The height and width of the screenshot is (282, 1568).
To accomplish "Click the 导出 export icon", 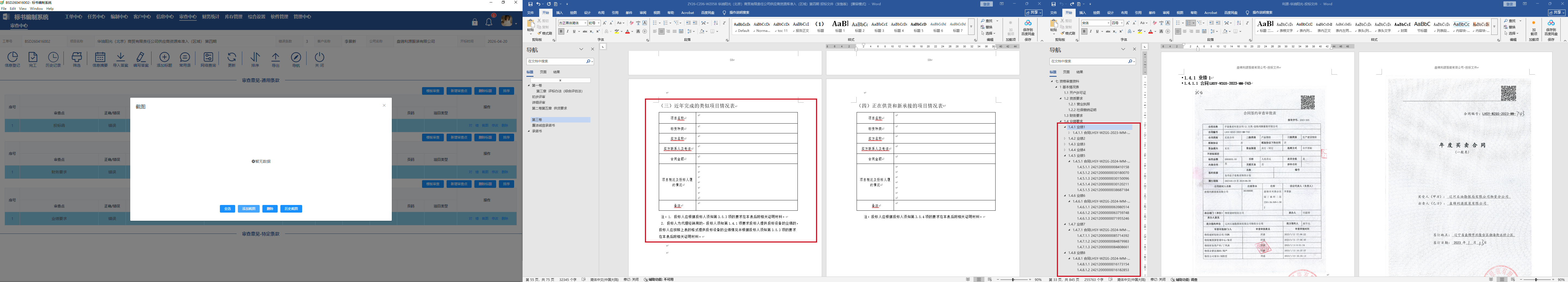I will point(276,59).
